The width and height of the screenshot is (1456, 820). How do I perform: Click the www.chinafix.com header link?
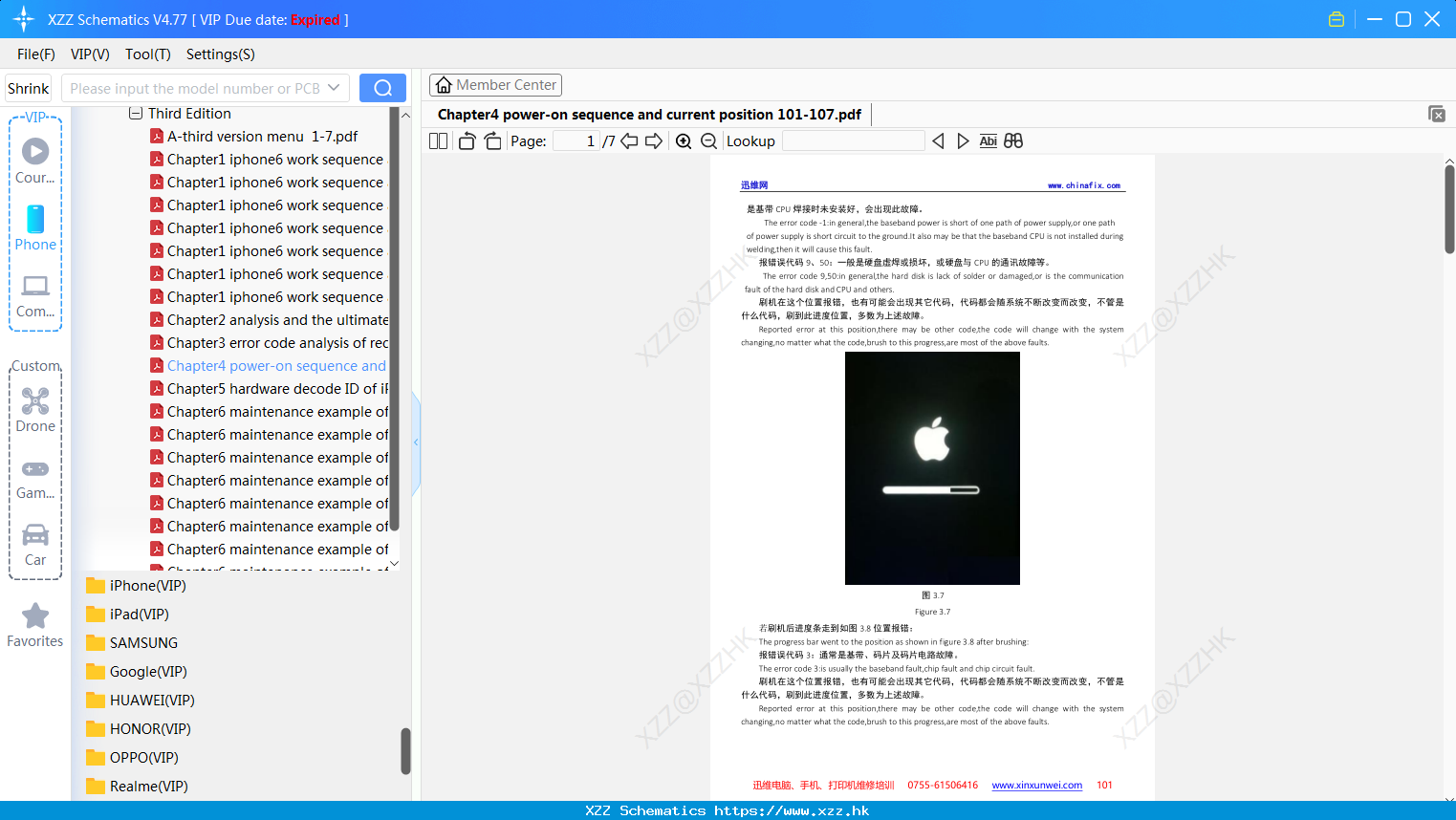1084,185
